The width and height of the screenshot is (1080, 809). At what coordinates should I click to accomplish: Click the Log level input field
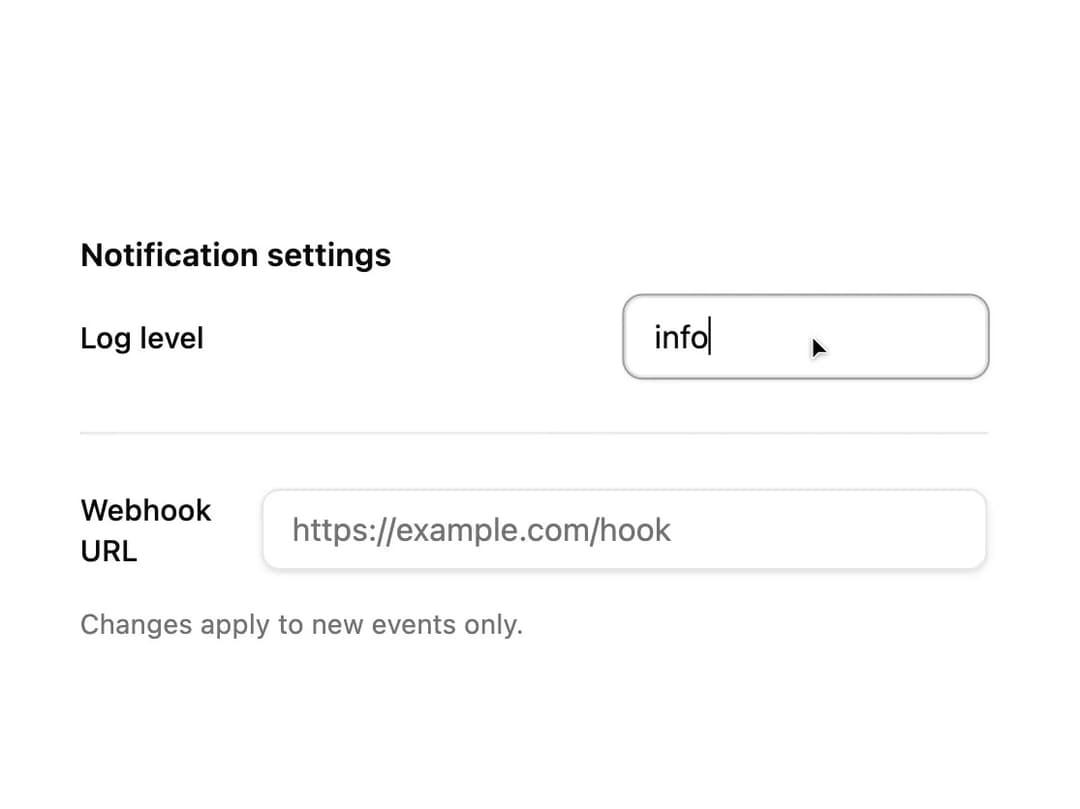pyautogui.click(x=805, y=337)
